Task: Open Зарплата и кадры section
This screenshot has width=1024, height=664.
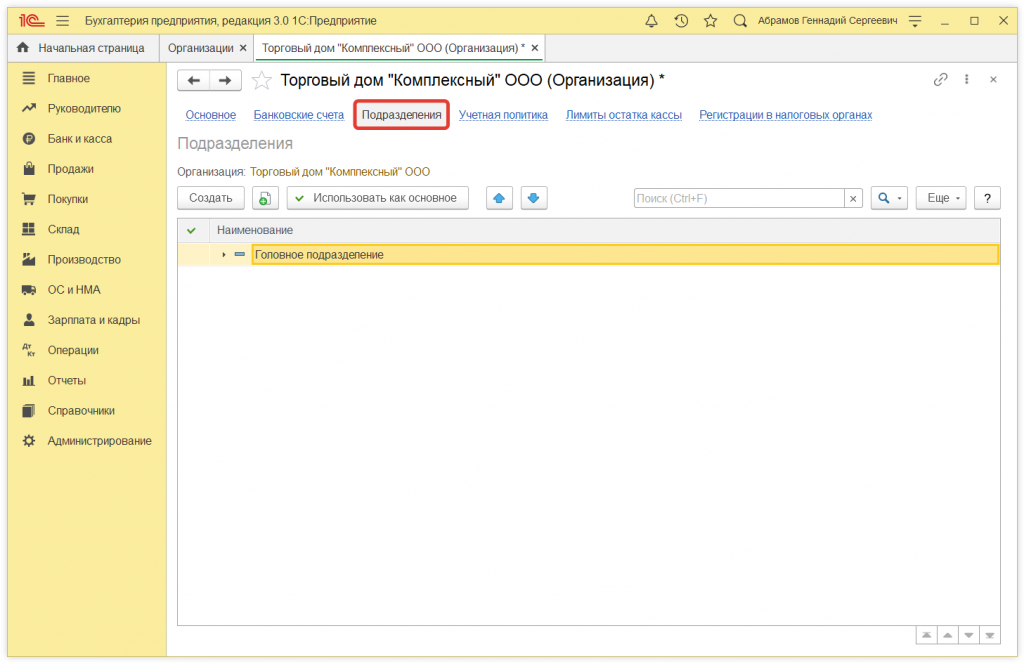Action: (x=93, y=320)
